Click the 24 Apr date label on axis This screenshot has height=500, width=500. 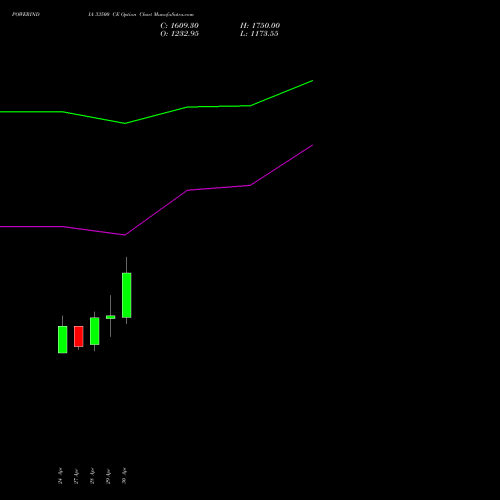coord(60,476)
